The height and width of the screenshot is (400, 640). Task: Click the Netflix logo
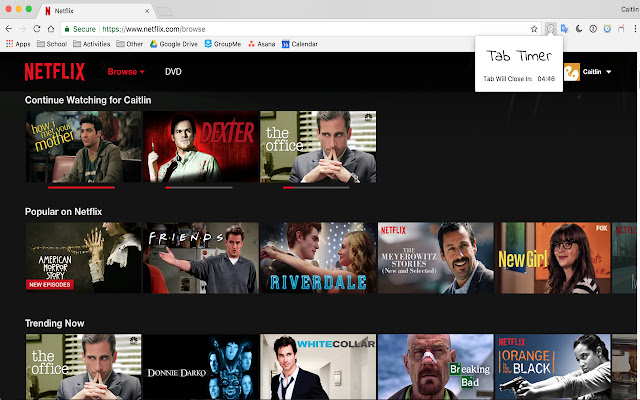55,72
